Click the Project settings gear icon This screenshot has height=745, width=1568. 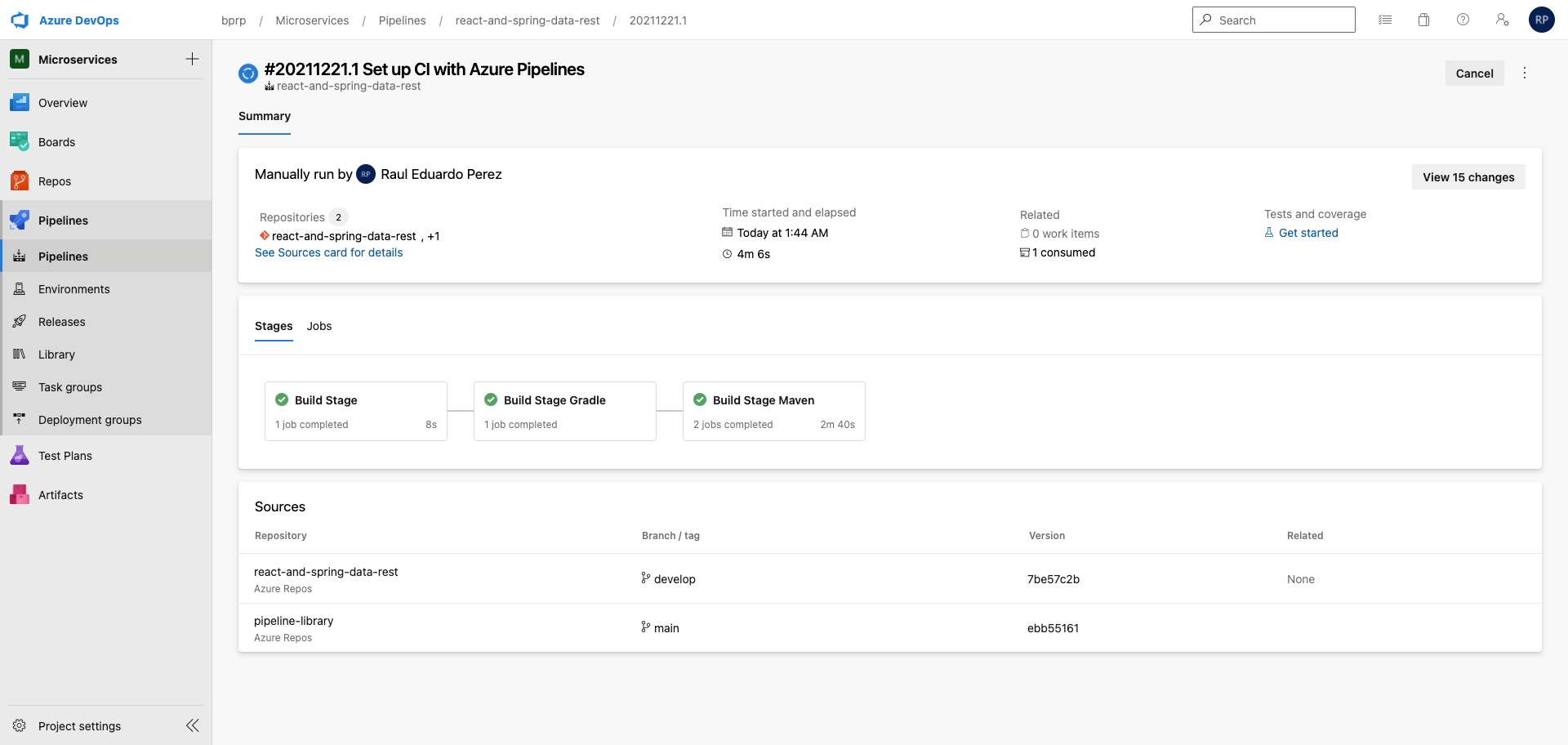click(20, 726)
